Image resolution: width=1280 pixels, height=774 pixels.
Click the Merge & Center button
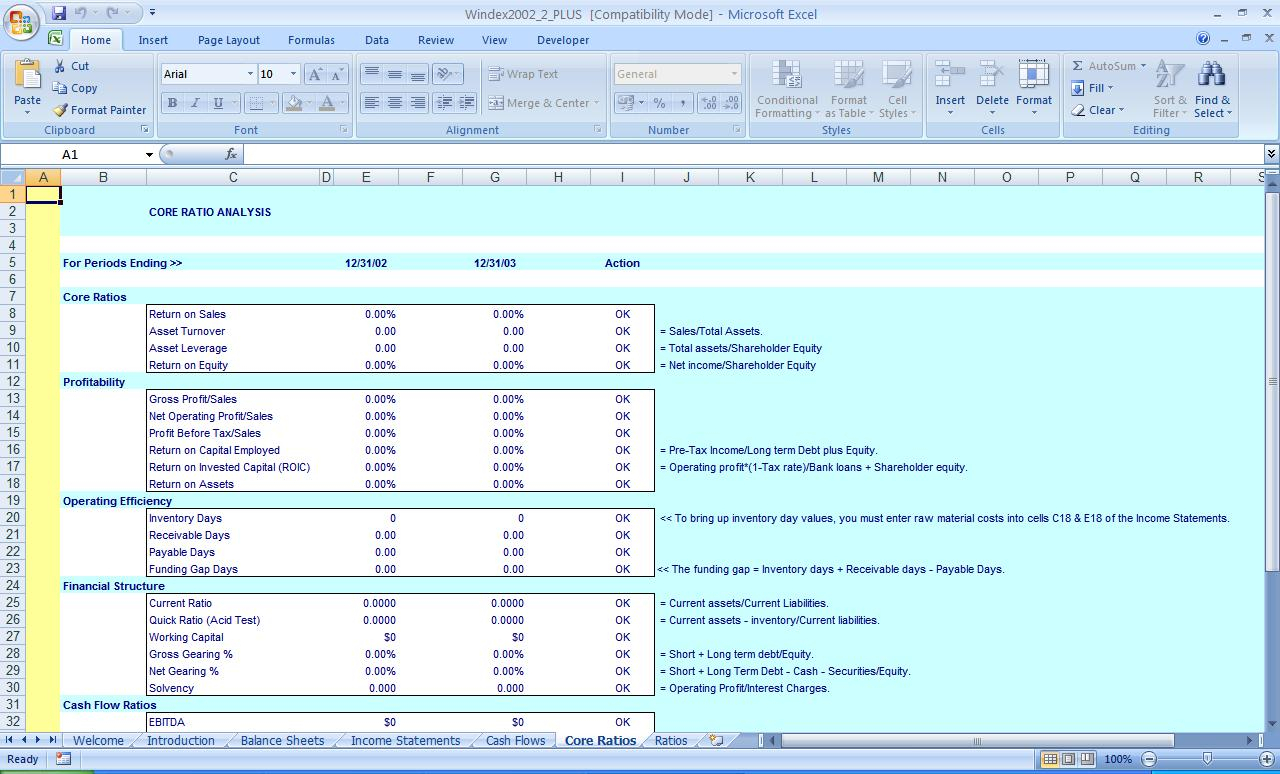tap(543, 103)
